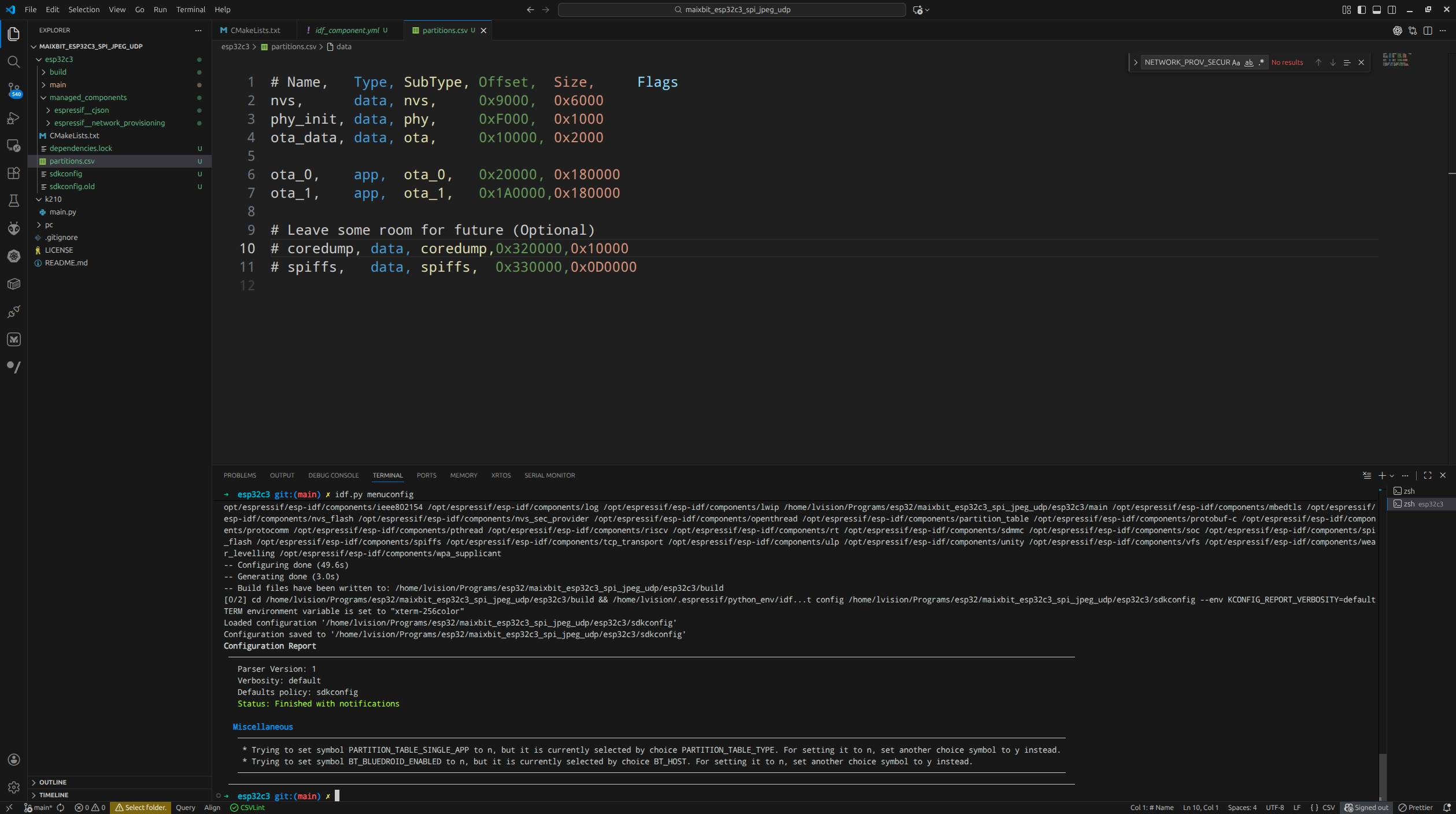The height and width of the screenshot is (814, 1456).
Task: Open the Search sidebar
Action: pyautogui.click(x=14, y=62)
